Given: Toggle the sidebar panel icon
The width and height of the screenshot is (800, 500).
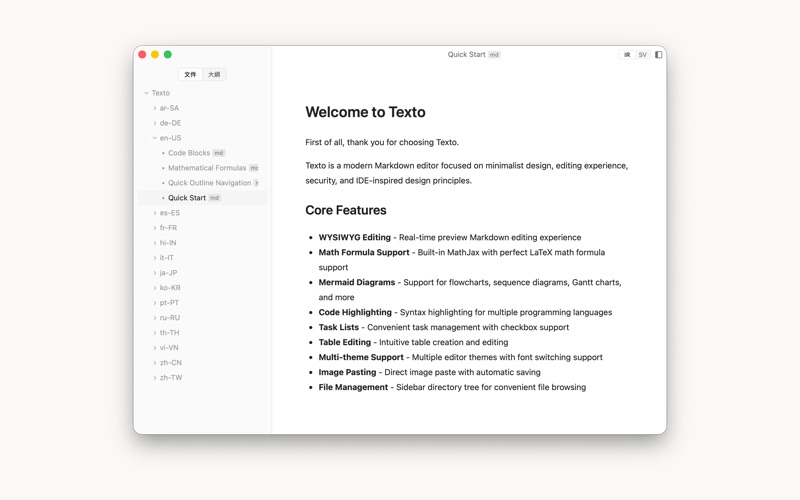Looking at the screenshot, I should coord(659,55).
